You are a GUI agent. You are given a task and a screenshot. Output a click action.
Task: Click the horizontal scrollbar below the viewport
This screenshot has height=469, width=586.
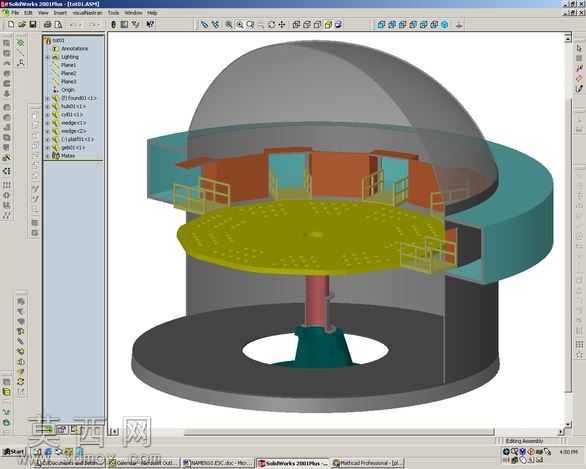point(338,432)
